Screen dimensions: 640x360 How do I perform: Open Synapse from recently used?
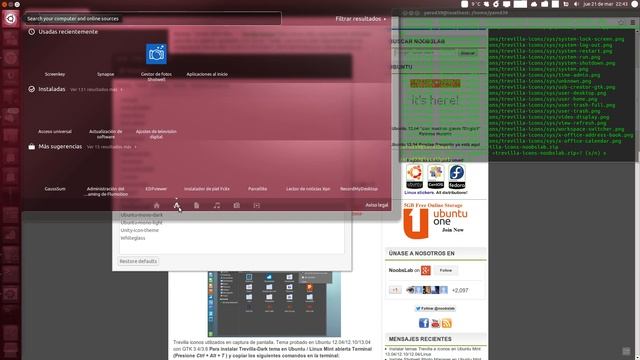pyautogui.click(x=106, y=74)
